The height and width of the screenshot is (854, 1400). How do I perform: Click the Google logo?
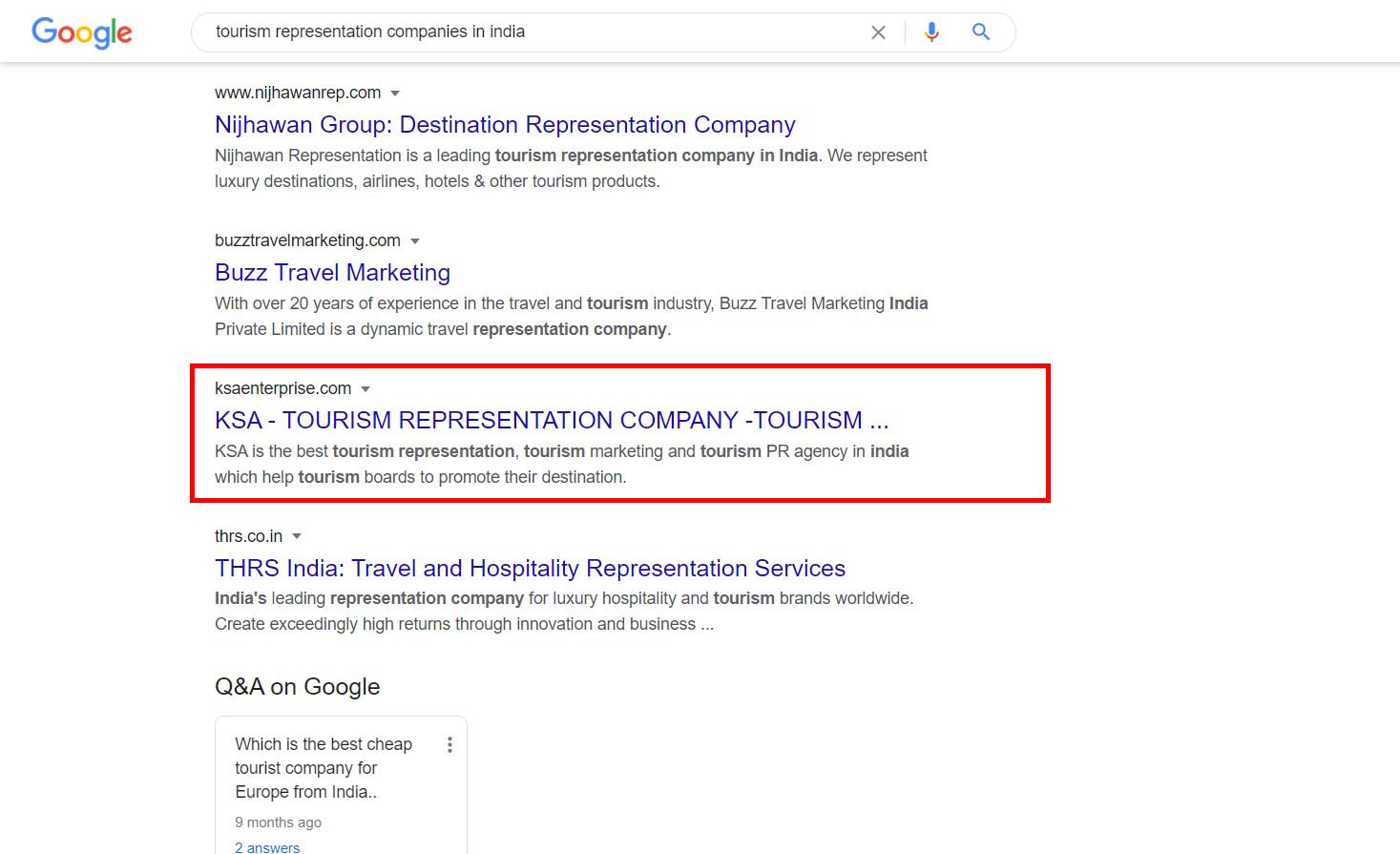(x=82, y=32)
